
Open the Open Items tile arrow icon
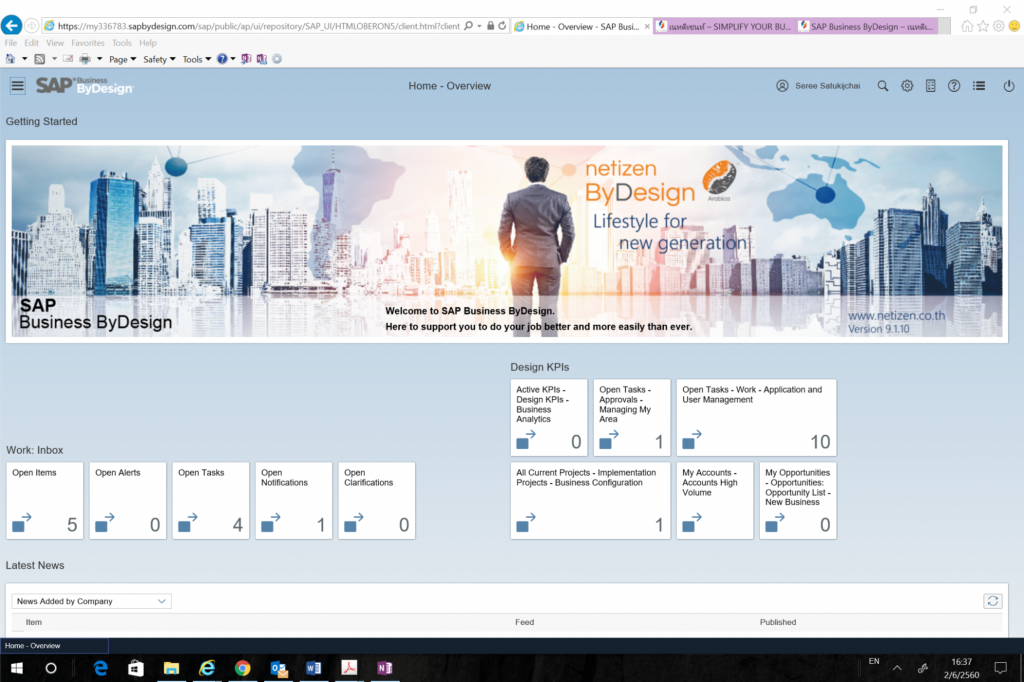[22, 522]
